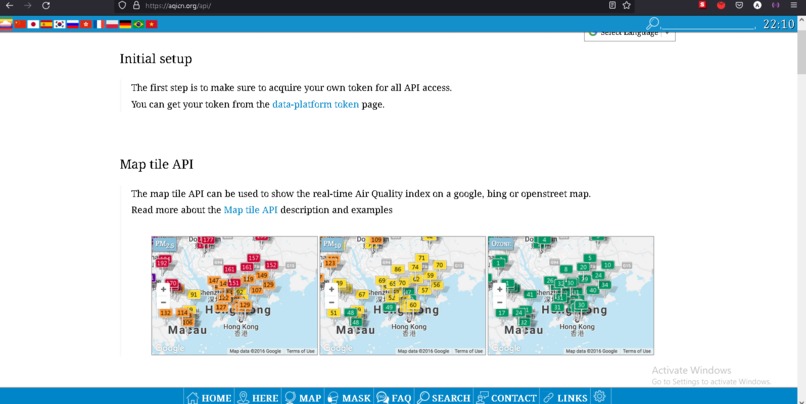This screenshot has width=806, height=404.
Task: Click the 67 marker on PM10 map
Action: tap(361, 295)
